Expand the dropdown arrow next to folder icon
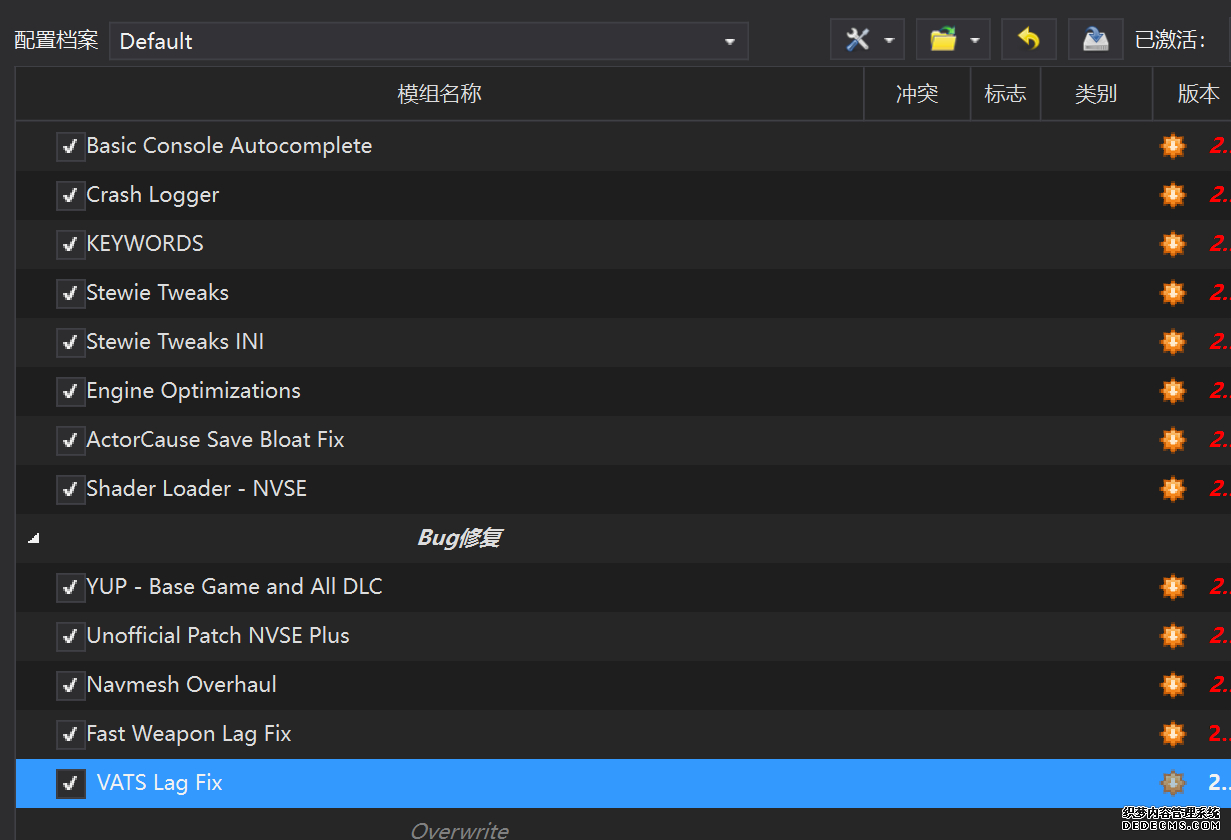Screen dimensions: 1231x840 pyautogui.click(x=974, y=41)
